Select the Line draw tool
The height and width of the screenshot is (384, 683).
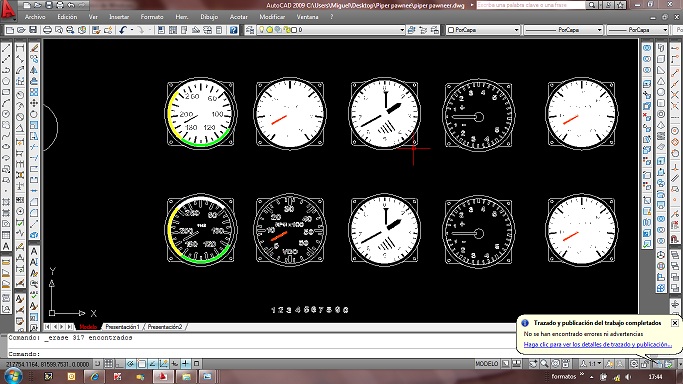pos(6,48)
